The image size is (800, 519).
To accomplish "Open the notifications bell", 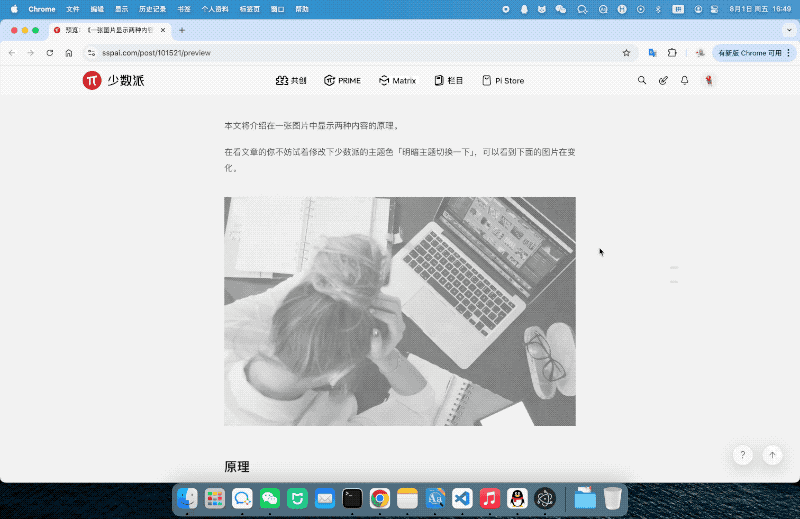I will [x=685, y=80].
